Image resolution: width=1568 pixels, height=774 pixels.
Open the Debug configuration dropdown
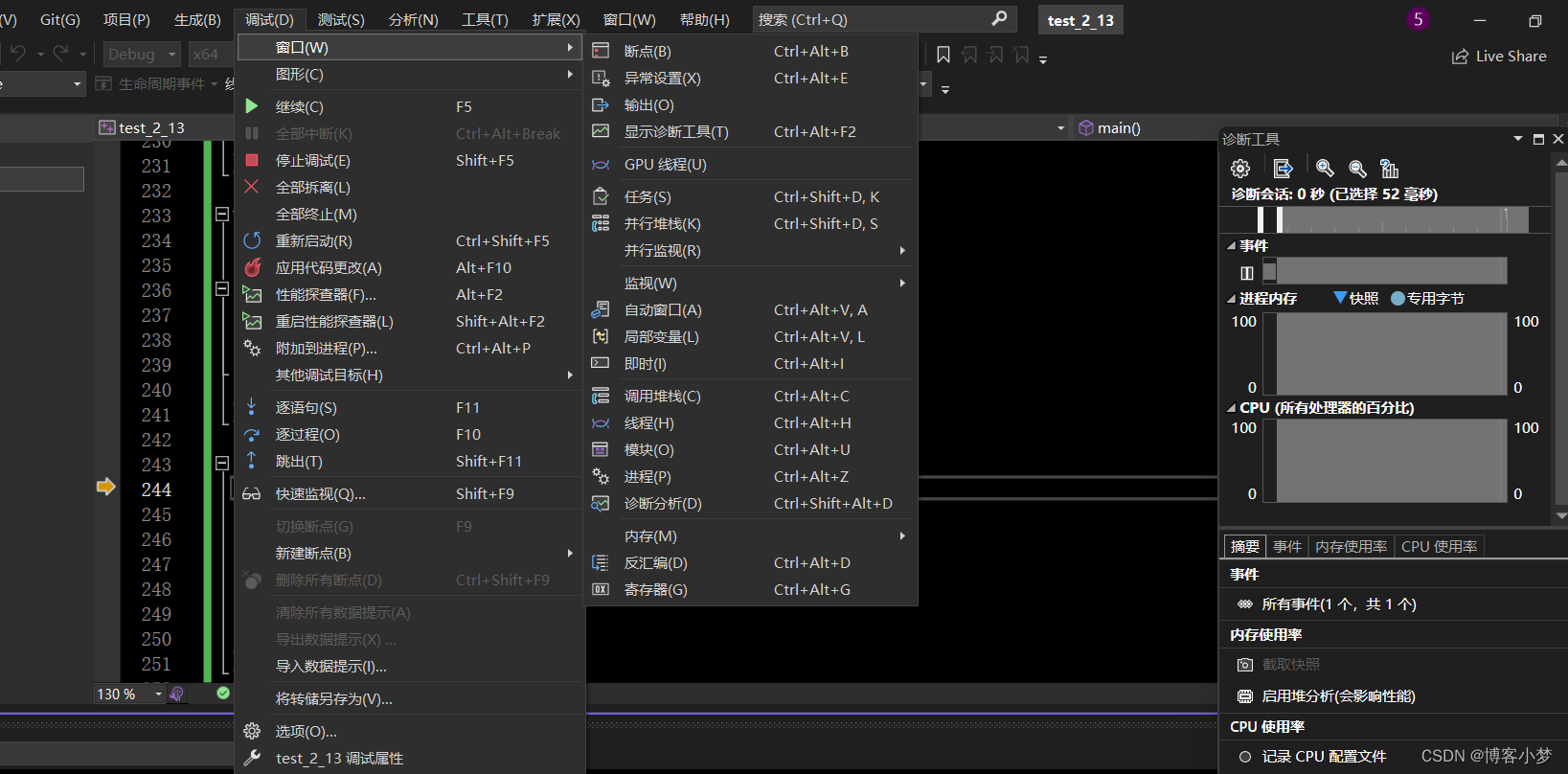(x=142, y=55)
